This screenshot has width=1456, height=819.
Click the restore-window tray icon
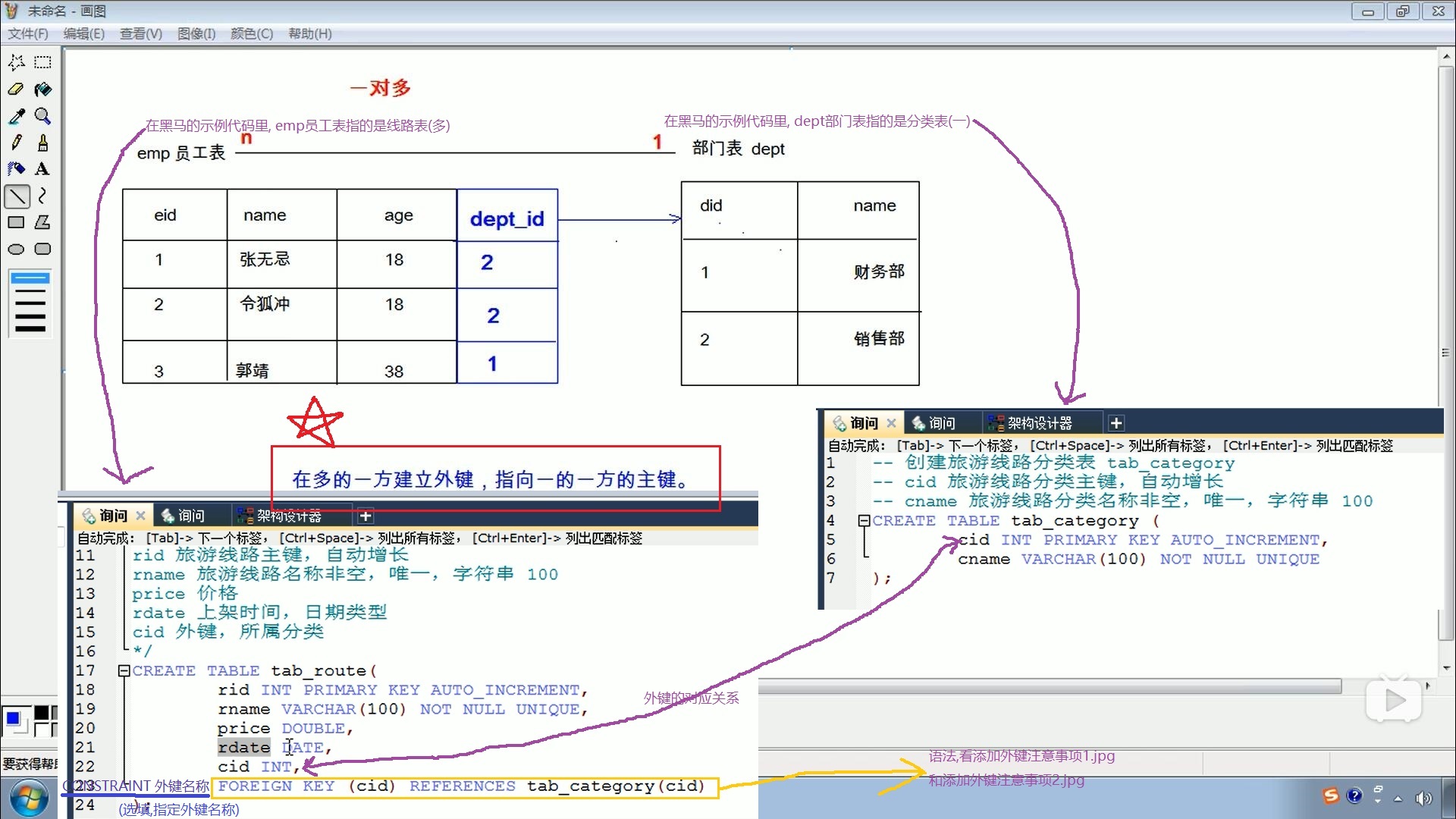click(1378, 789)
